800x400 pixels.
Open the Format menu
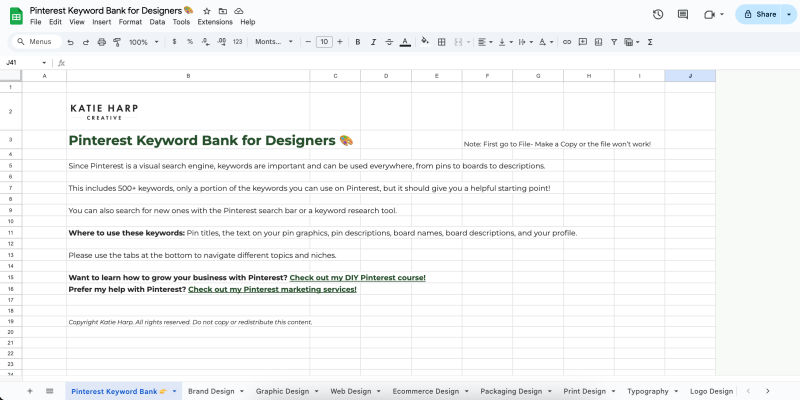coord(130,22)
